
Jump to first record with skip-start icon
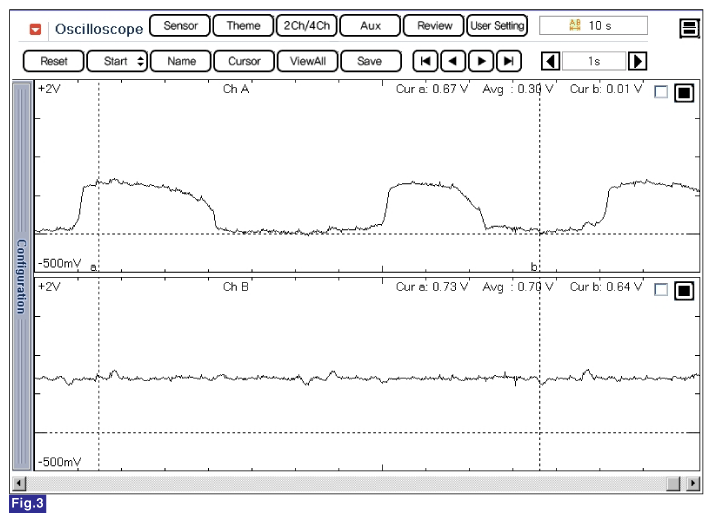425,61
